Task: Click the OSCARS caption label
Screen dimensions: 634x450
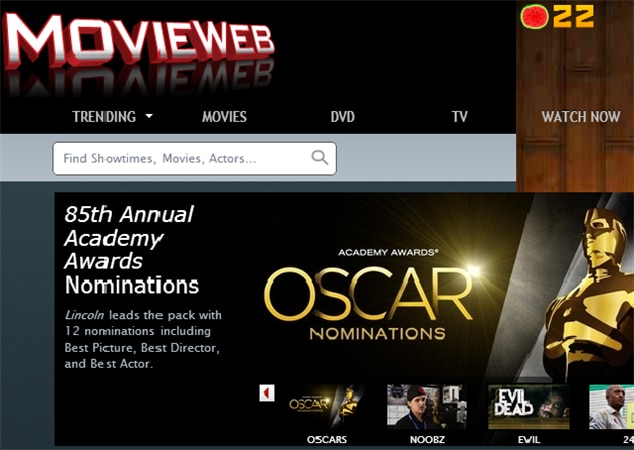Action: click(x=327, y=439)
